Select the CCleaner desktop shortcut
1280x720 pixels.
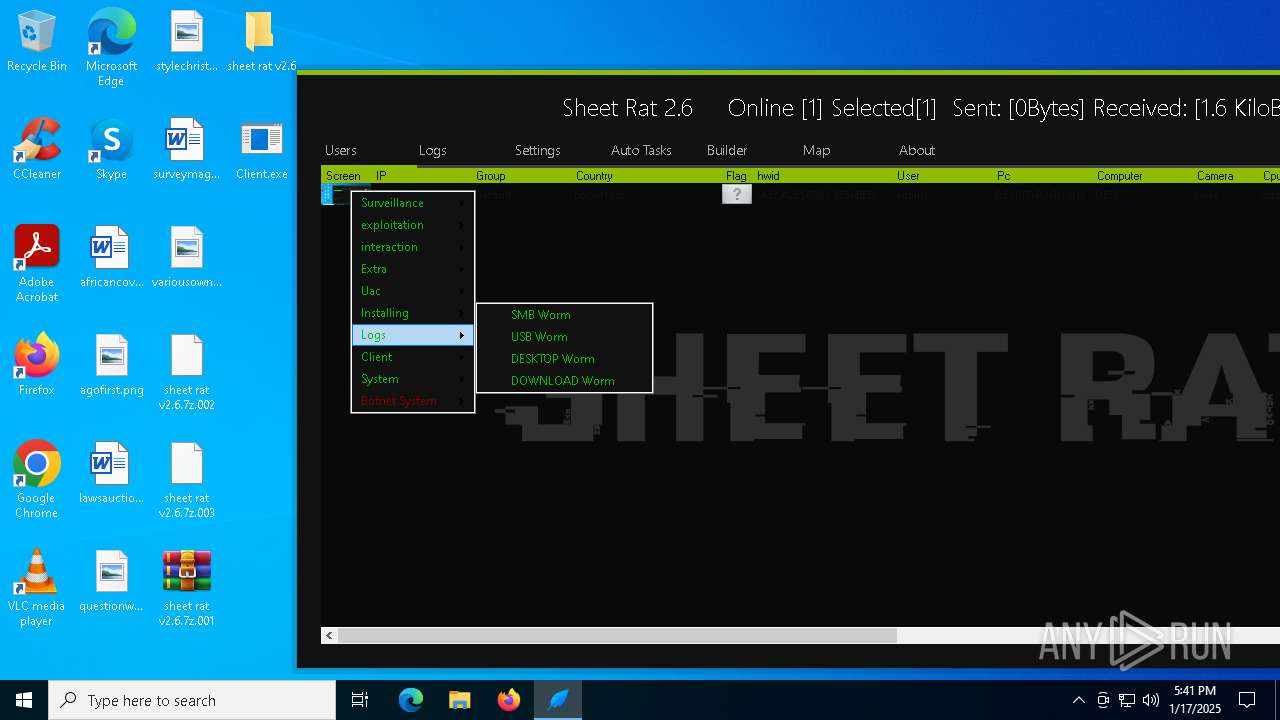[x=37, y=150]
